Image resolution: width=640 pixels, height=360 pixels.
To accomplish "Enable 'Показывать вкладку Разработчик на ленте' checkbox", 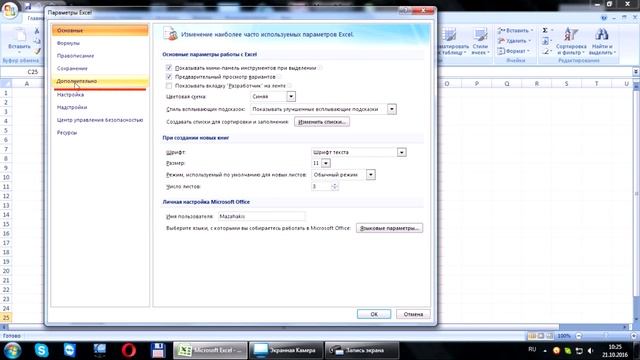I will [x=169, y=86].
